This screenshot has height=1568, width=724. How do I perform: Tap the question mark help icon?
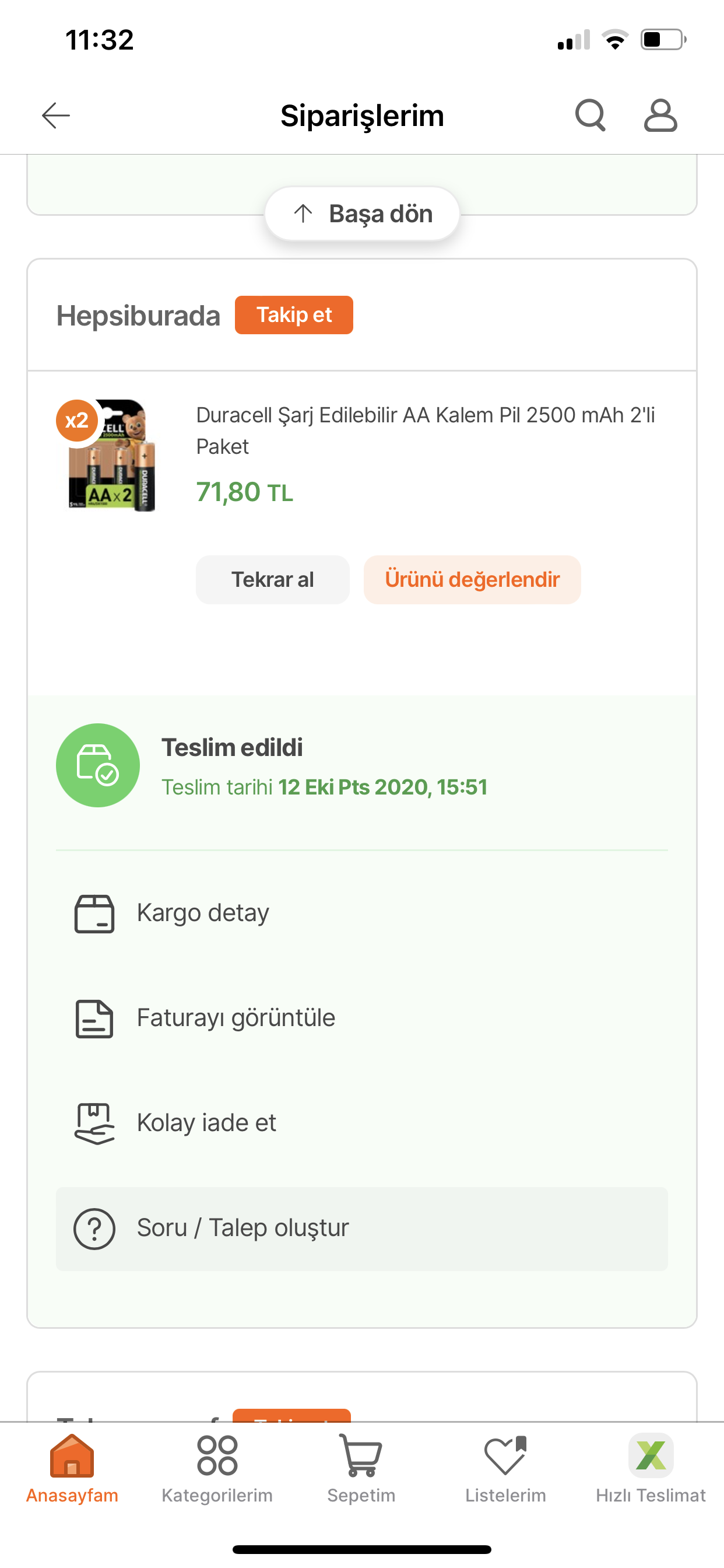coord(94,1228)
